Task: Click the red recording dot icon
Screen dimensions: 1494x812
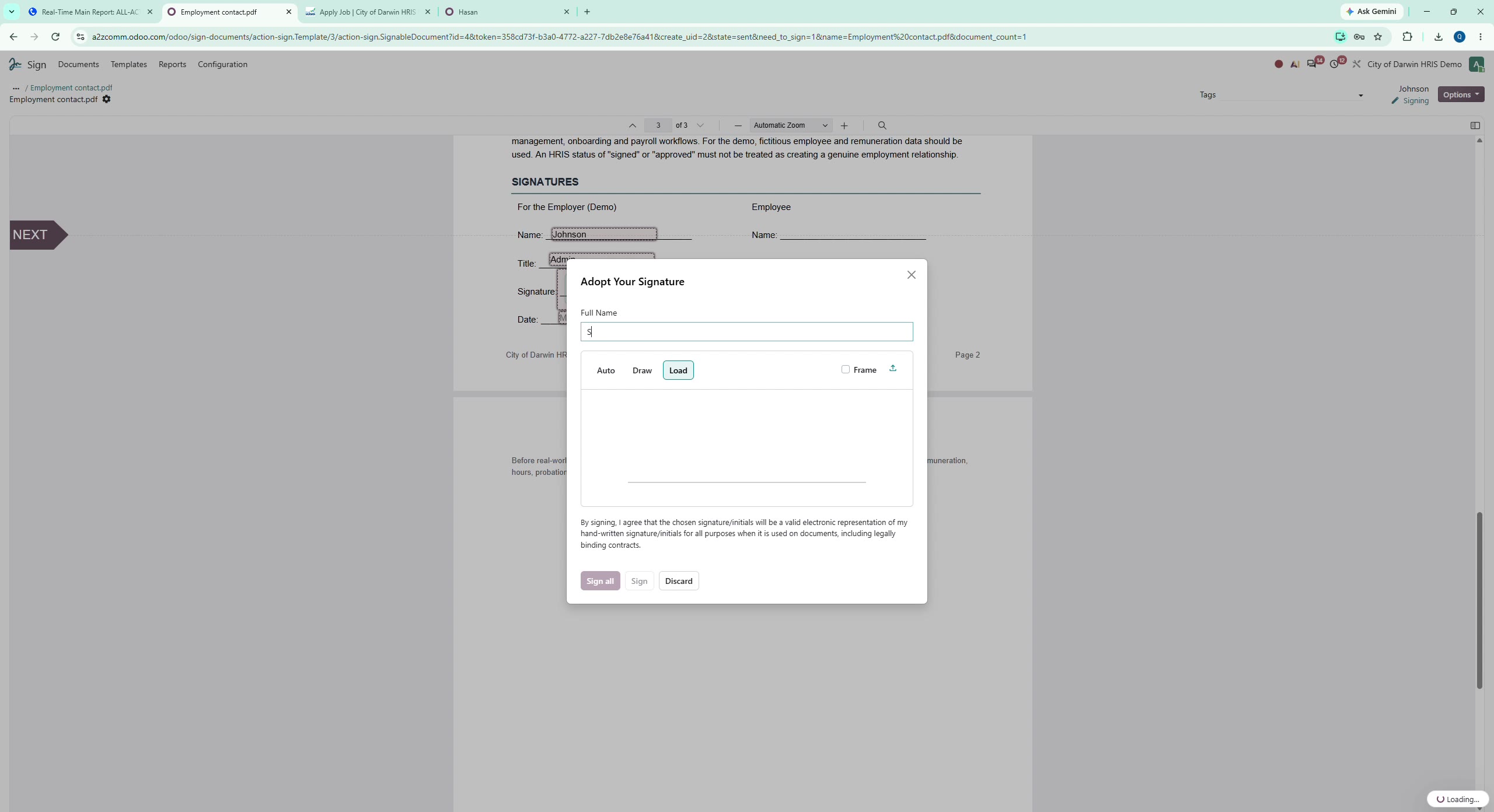Action: 1279,64
